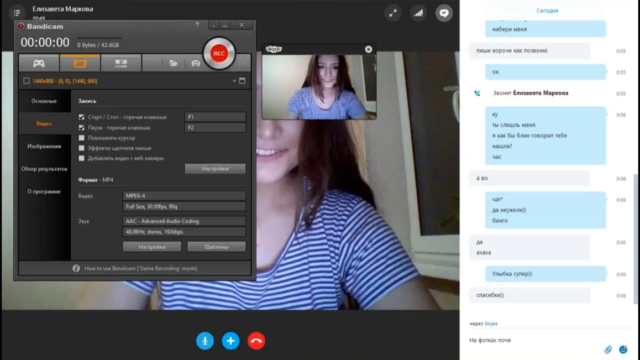640x360 pixels.
Task: Toggle Пауза hotkey checkbox
Action: pos(82,128)
